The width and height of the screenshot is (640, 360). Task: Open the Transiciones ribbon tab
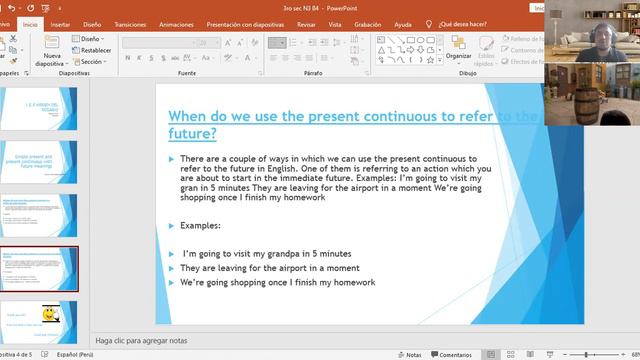click(130, 24)
